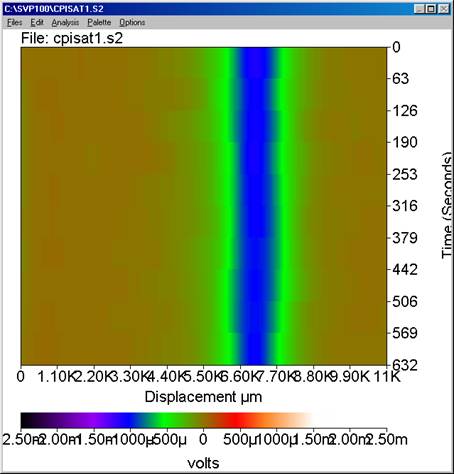
Task: Click the window title bar text
Action: [54, 9]
